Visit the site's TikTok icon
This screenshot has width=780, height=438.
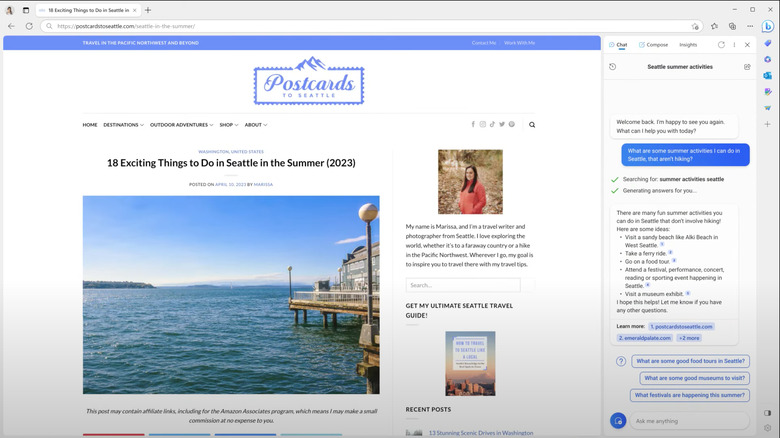click(492, 124)
